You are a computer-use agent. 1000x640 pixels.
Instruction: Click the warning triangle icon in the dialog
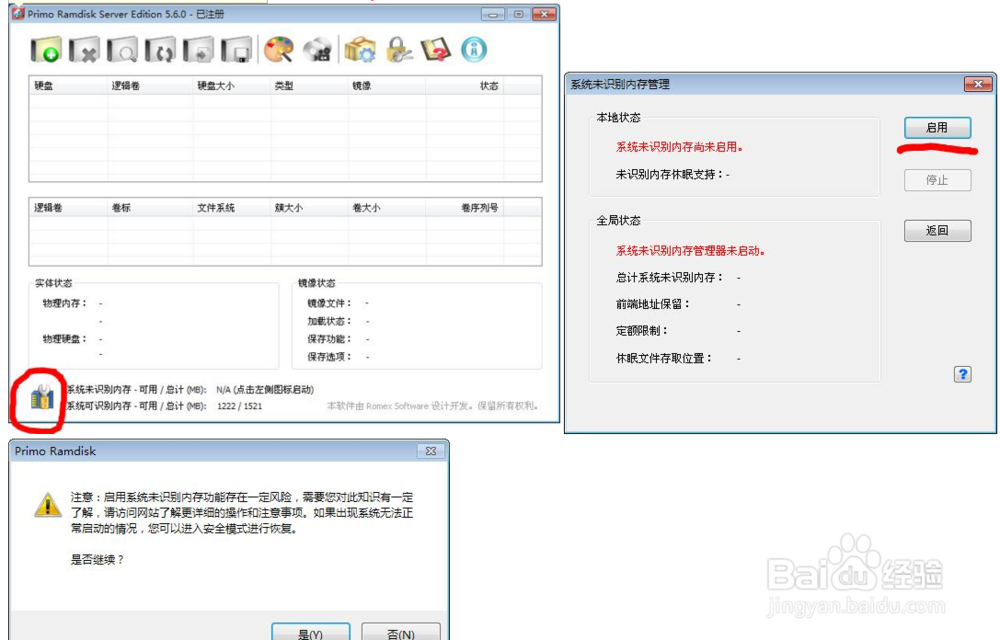(x=48, y=505)
